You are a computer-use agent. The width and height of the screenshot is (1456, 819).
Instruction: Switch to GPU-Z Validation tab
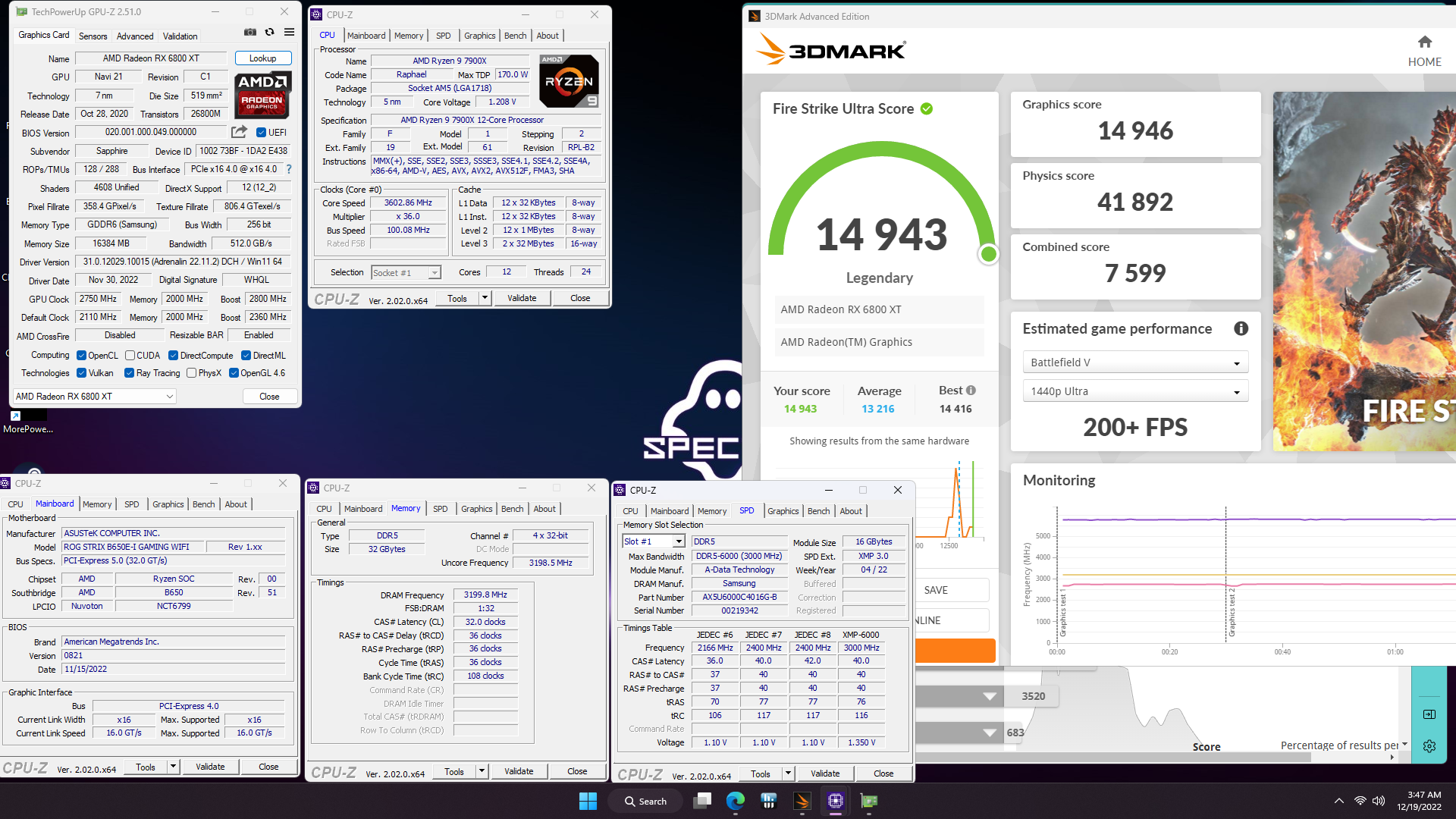pos(180,36)
